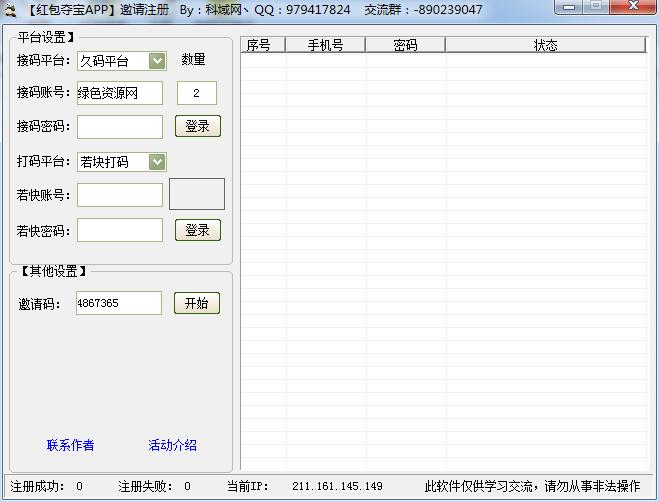The height and width of the screenshot is (502, 659).
Task: Click the 邀请码 input field
Action: (x=119, y=303)
